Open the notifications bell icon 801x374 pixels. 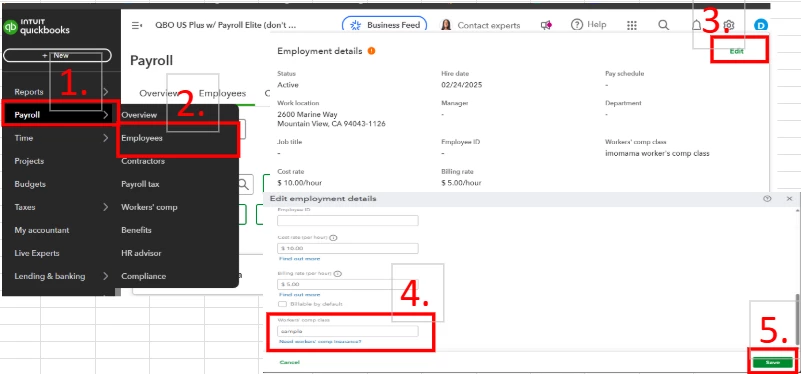tap(696, 25)
